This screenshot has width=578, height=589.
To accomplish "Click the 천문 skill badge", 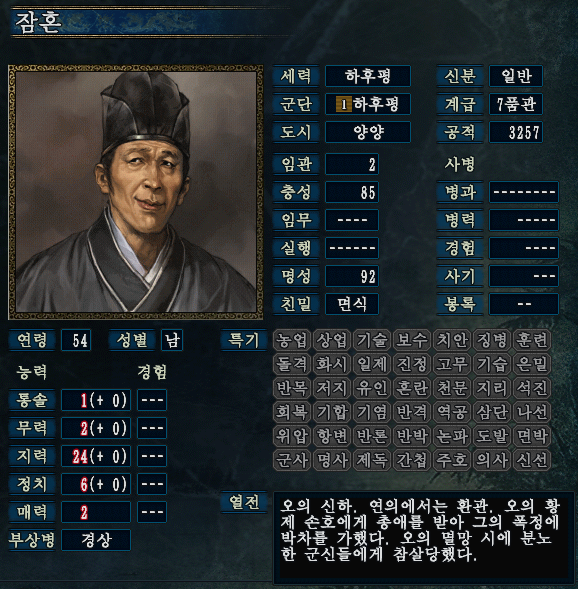I will pyautogui.click(x=452, y=388).
